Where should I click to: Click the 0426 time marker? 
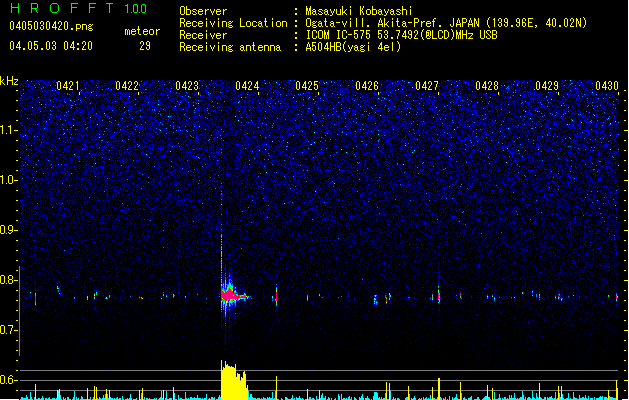point(367,86)
